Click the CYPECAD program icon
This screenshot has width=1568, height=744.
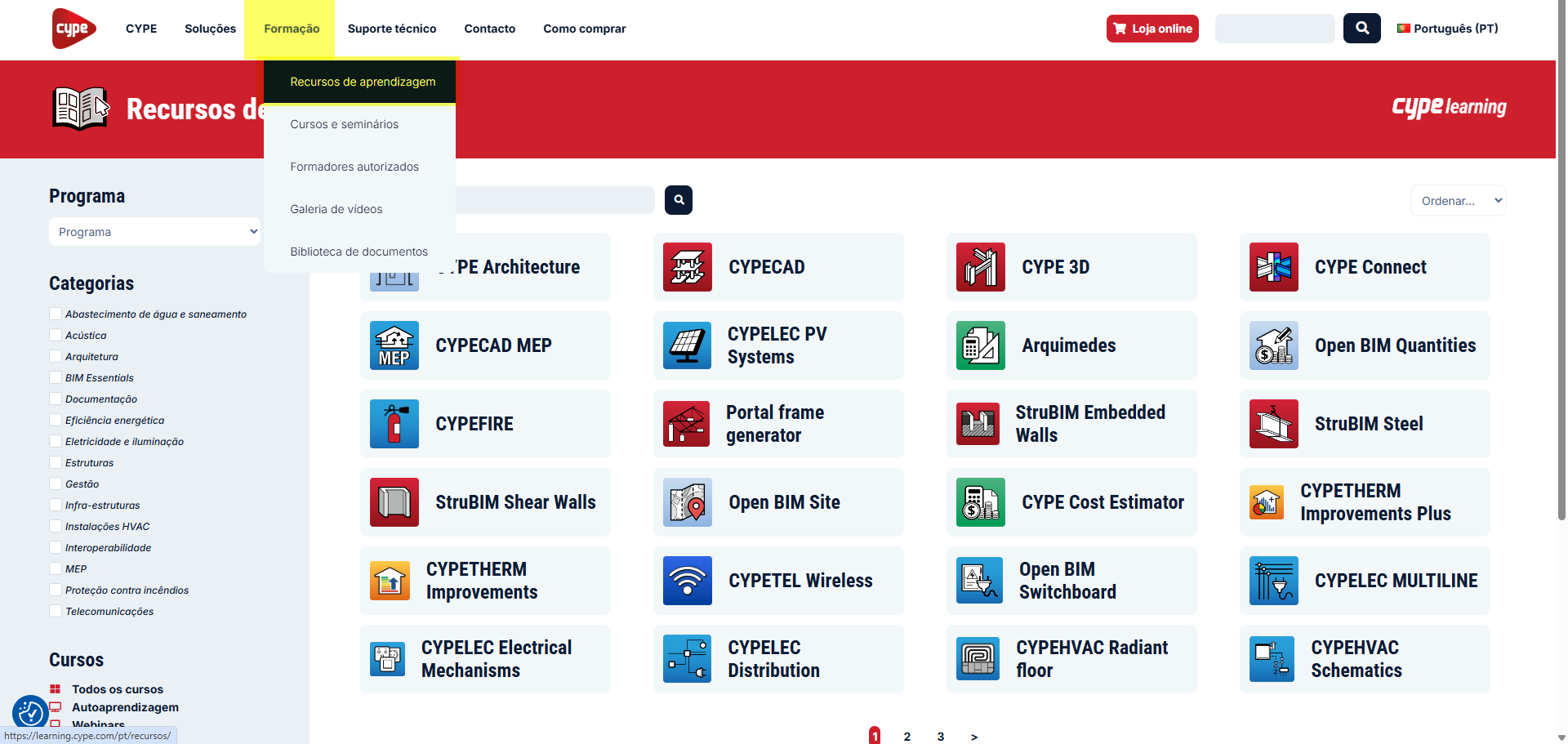coord(687,267)
